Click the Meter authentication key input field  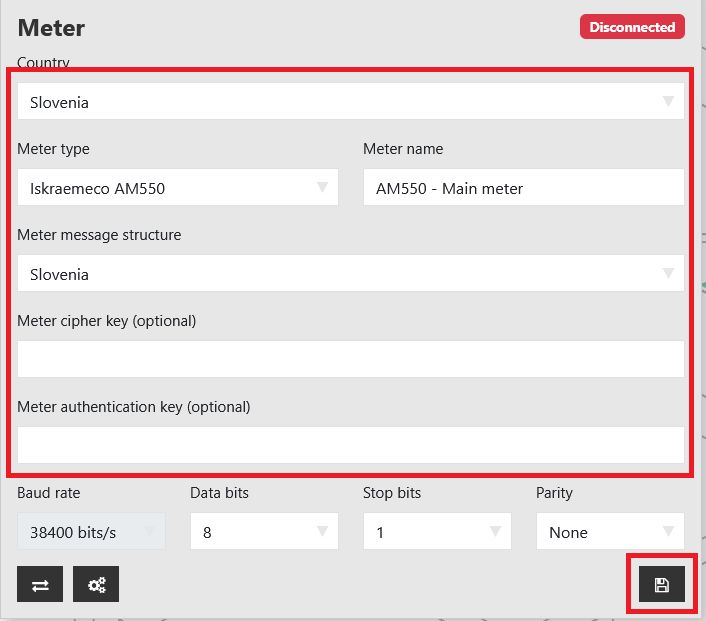tap(351, 445)
